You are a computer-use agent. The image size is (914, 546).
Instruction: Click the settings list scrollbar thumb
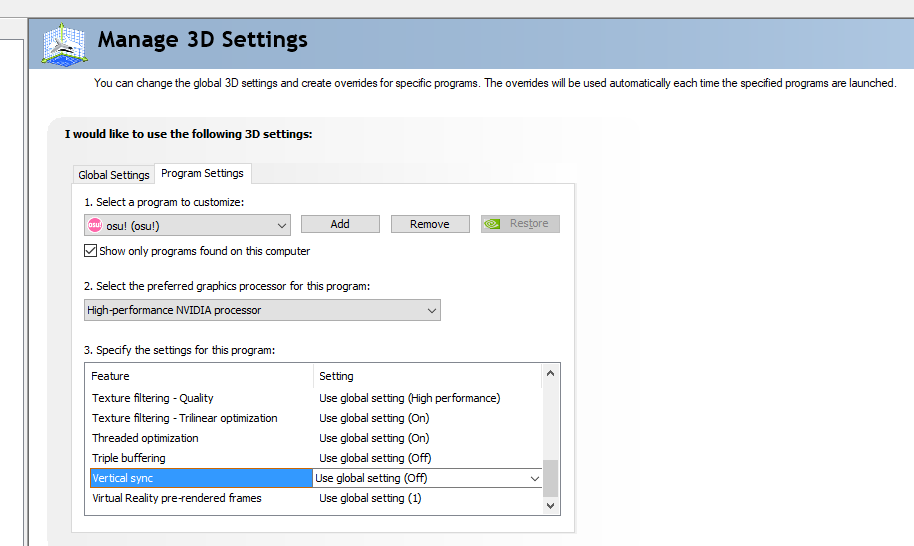(550, 478)
